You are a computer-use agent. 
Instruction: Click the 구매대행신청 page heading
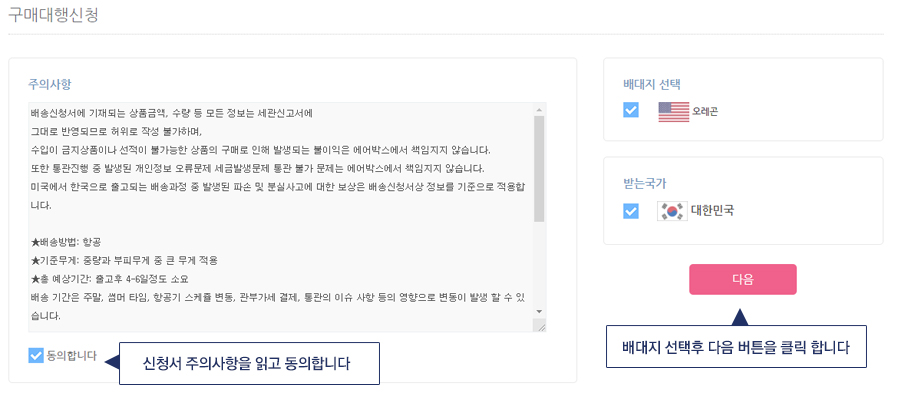[53, 15]
